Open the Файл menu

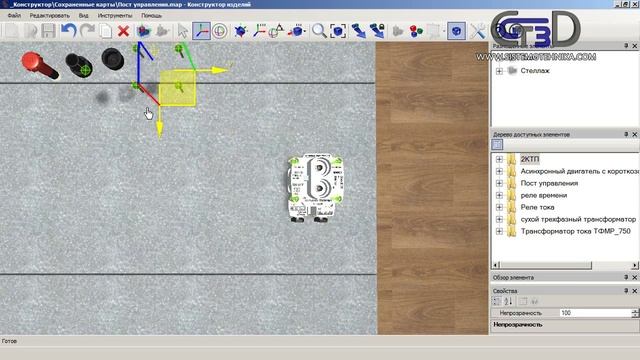pyautogui.click(x=14, y=16)
